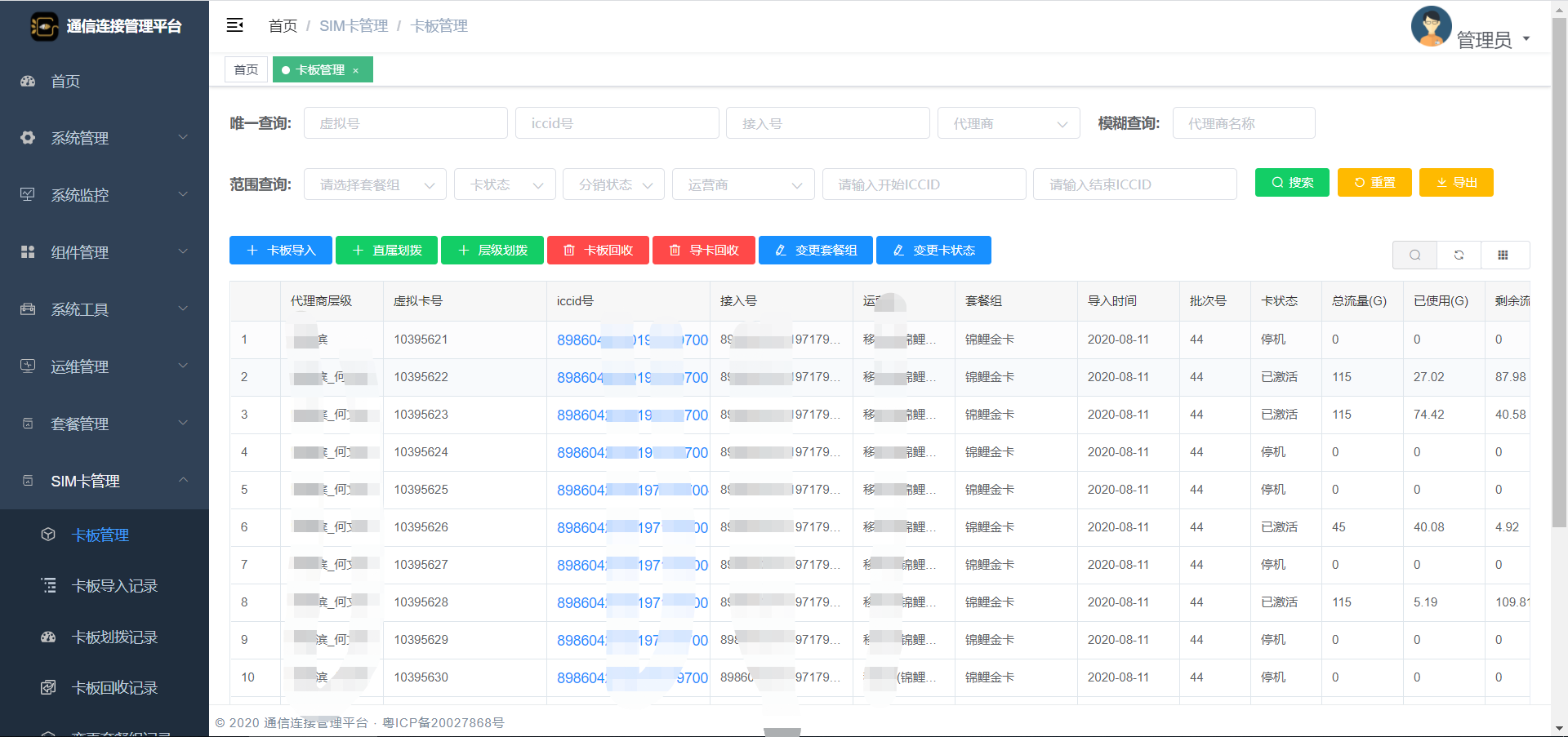Toggle the sidebar collapse hamburger icon
Image resolution: width=1568 pixels, height=737 pixels.
point(235,25)
